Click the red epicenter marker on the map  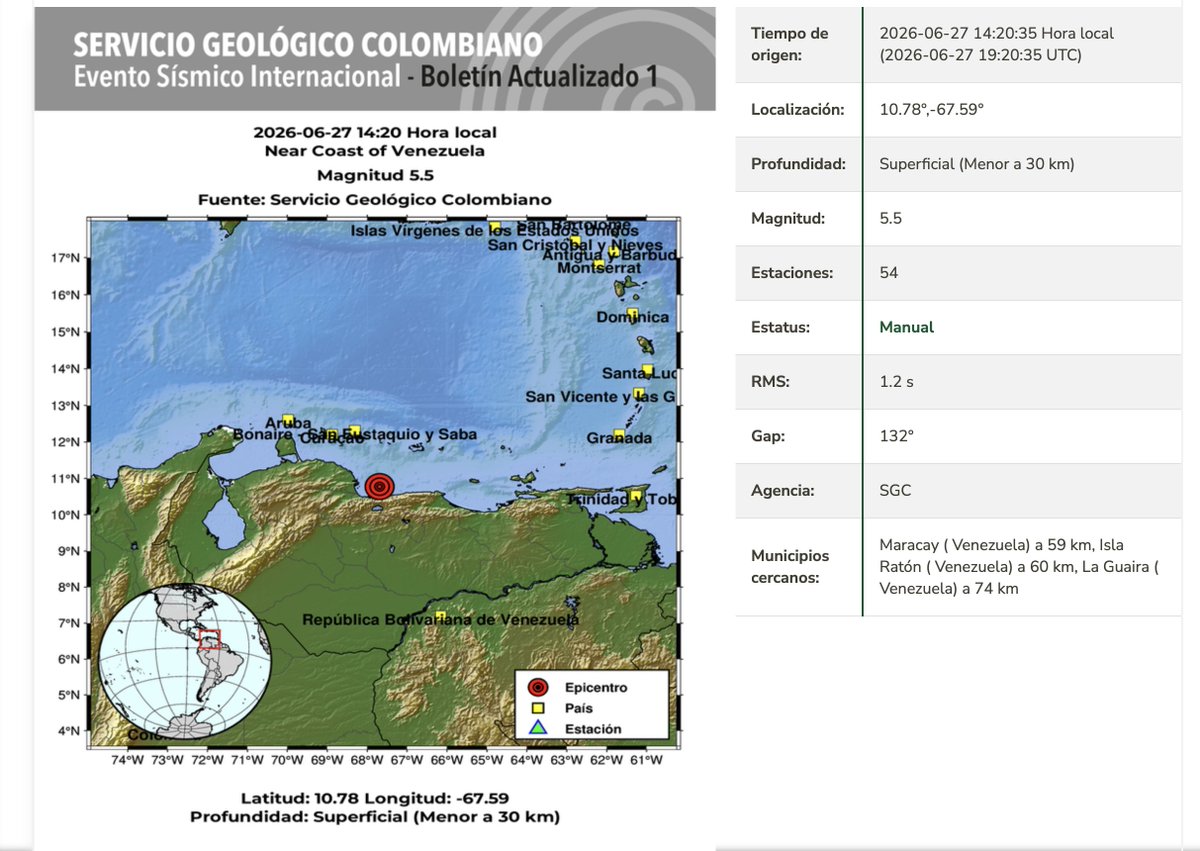pos(379,486)
